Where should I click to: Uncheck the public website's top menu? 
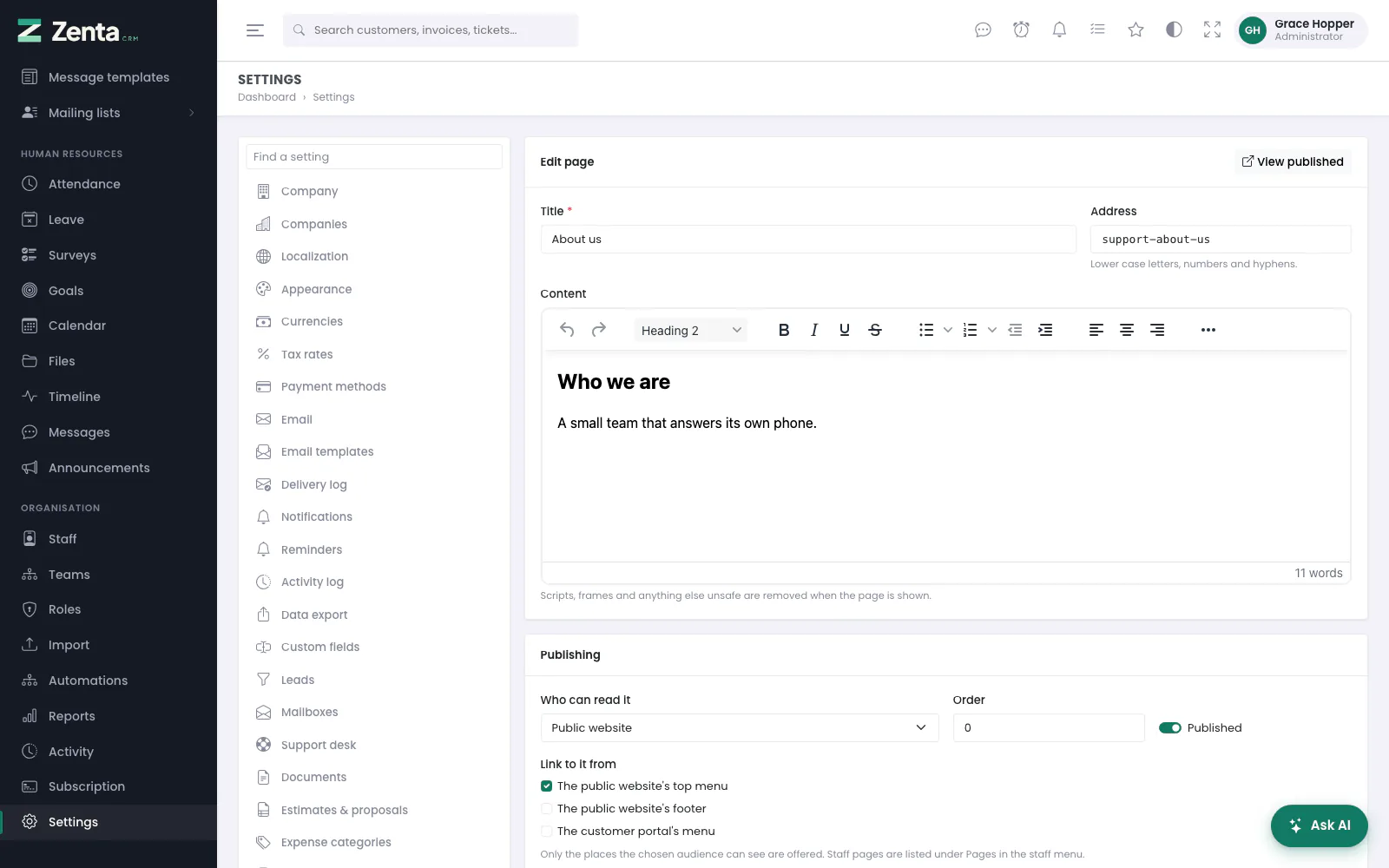coord(546,786)
